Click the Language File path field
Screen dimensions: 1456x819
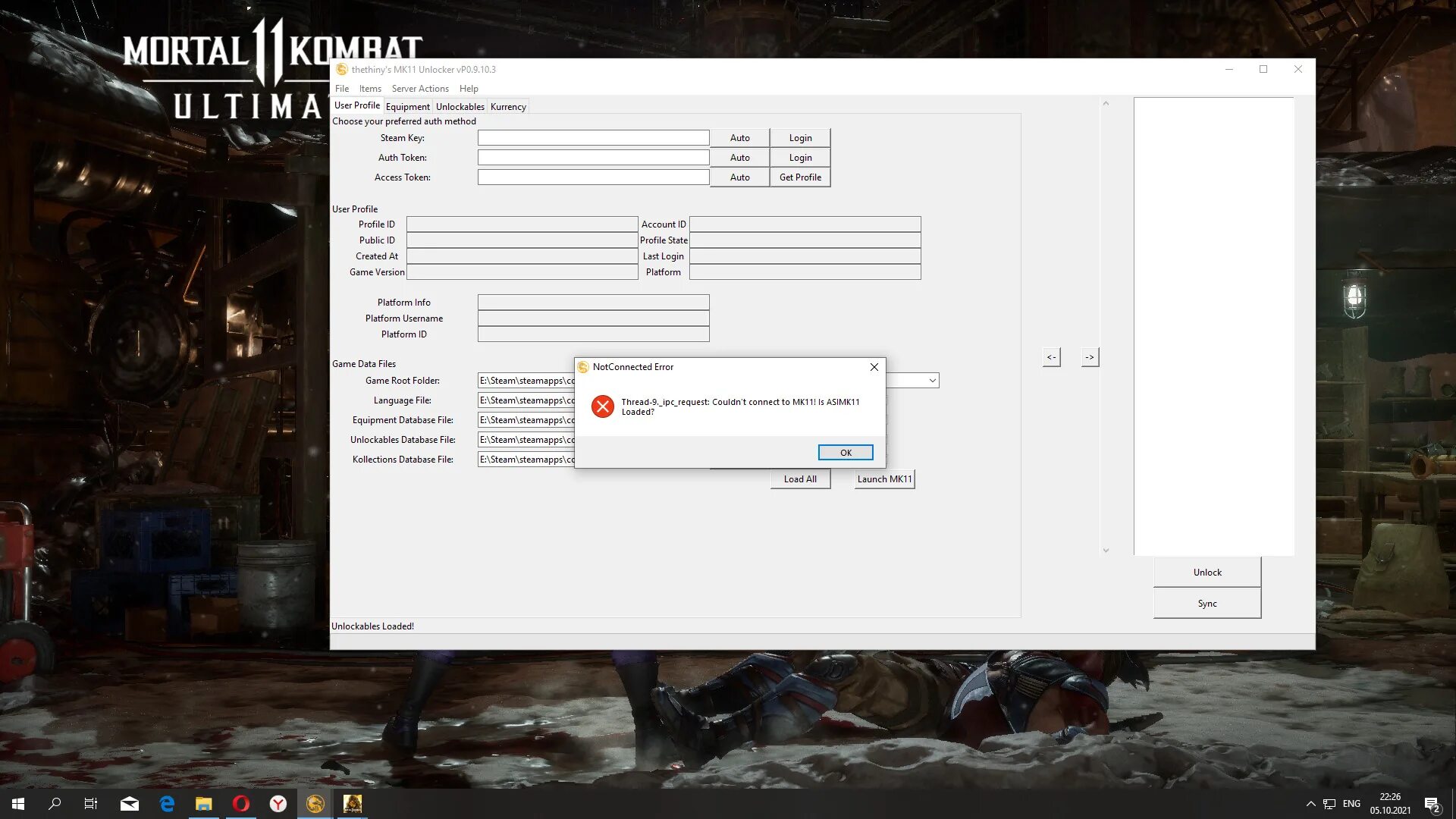pyautogui.click(x=526, y=400)
